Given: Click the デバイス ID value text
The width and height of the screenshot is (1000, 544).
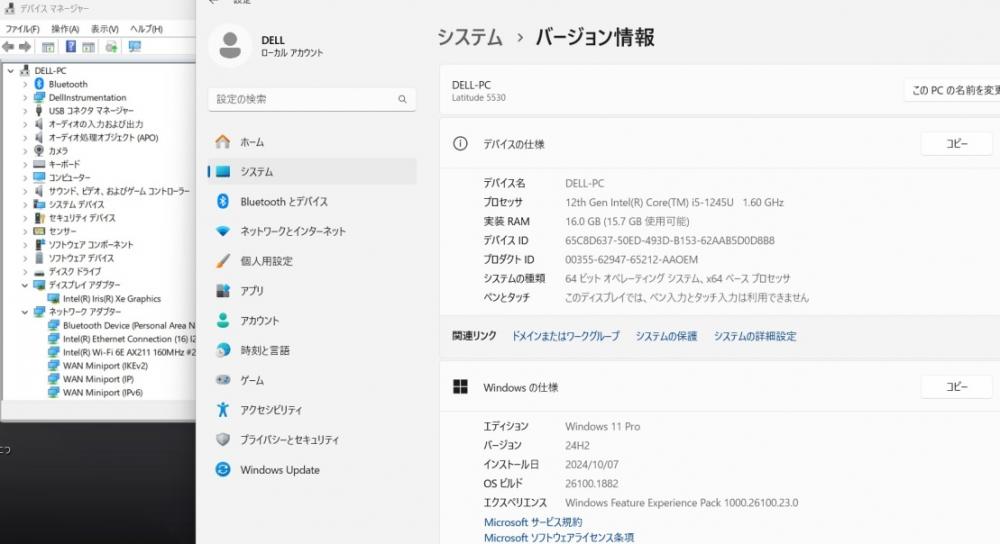Looking at the screenshot, I should 670,240.
